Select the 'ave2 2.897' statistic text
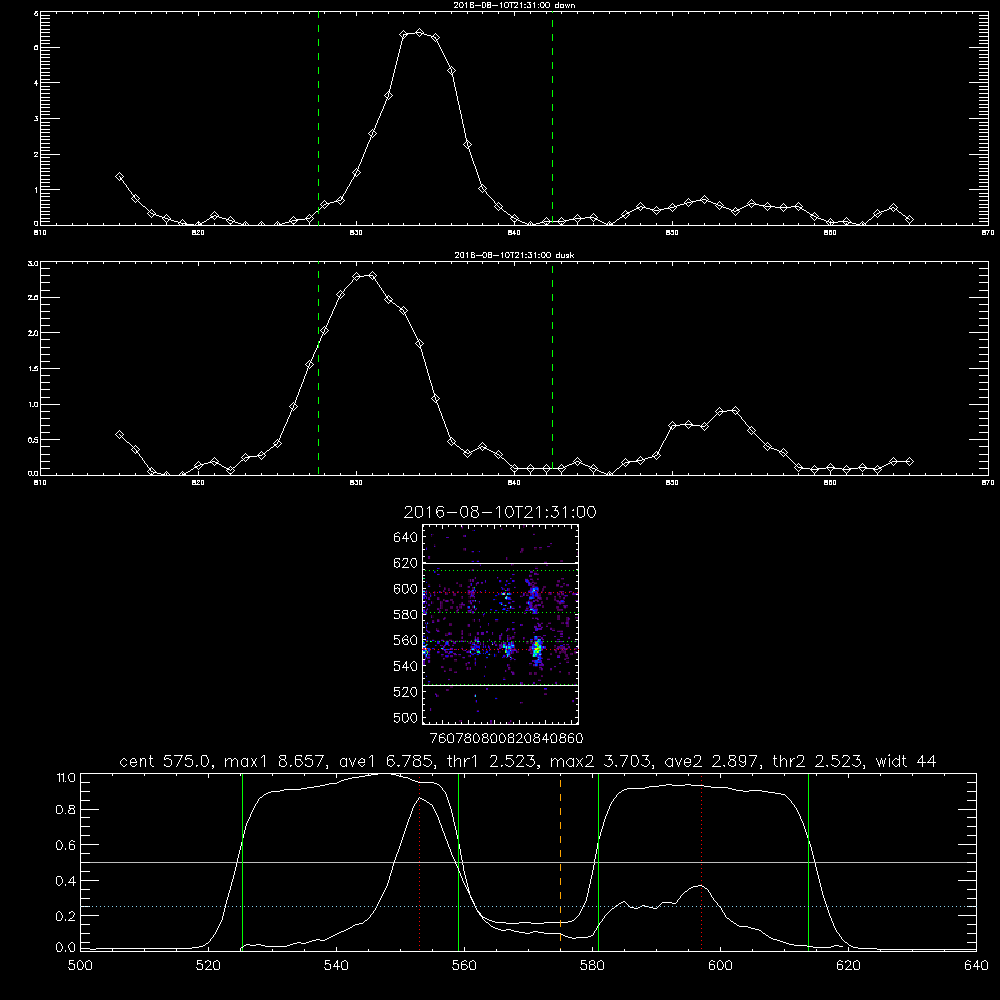 pos(712,761)
